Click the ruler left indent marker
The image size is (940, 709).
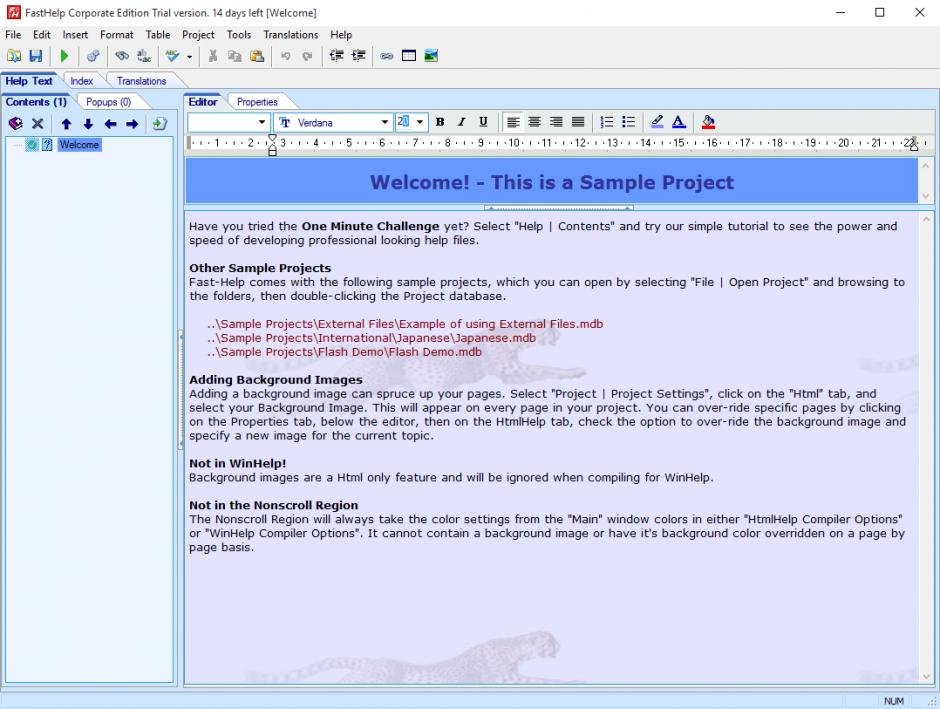[272, 151]
